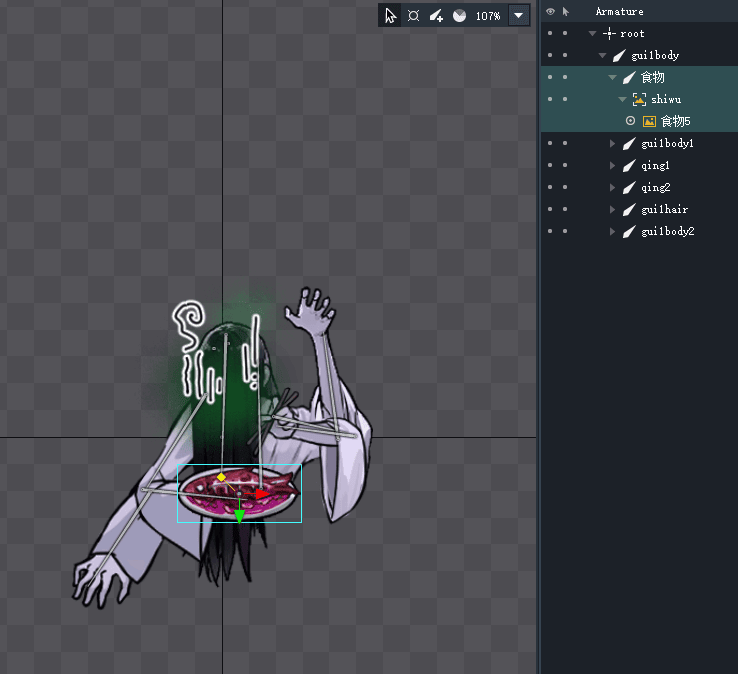Click the eye icon column header
The width and height of the screenshot is (738, 674).
click(x=549, y=12)
